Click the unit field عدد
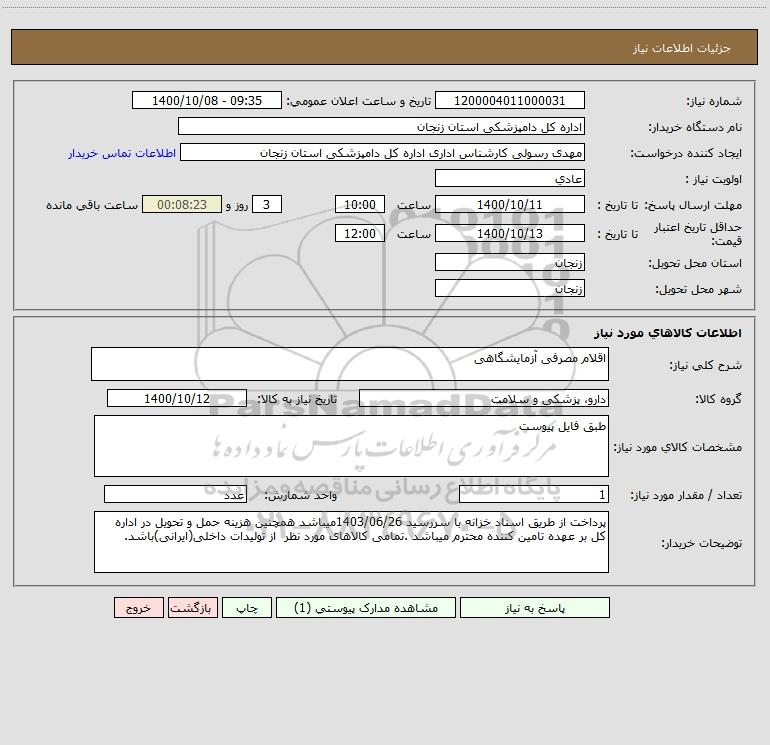Image resolution: width=770 pixels, height=745 pixels. [175, 494]
